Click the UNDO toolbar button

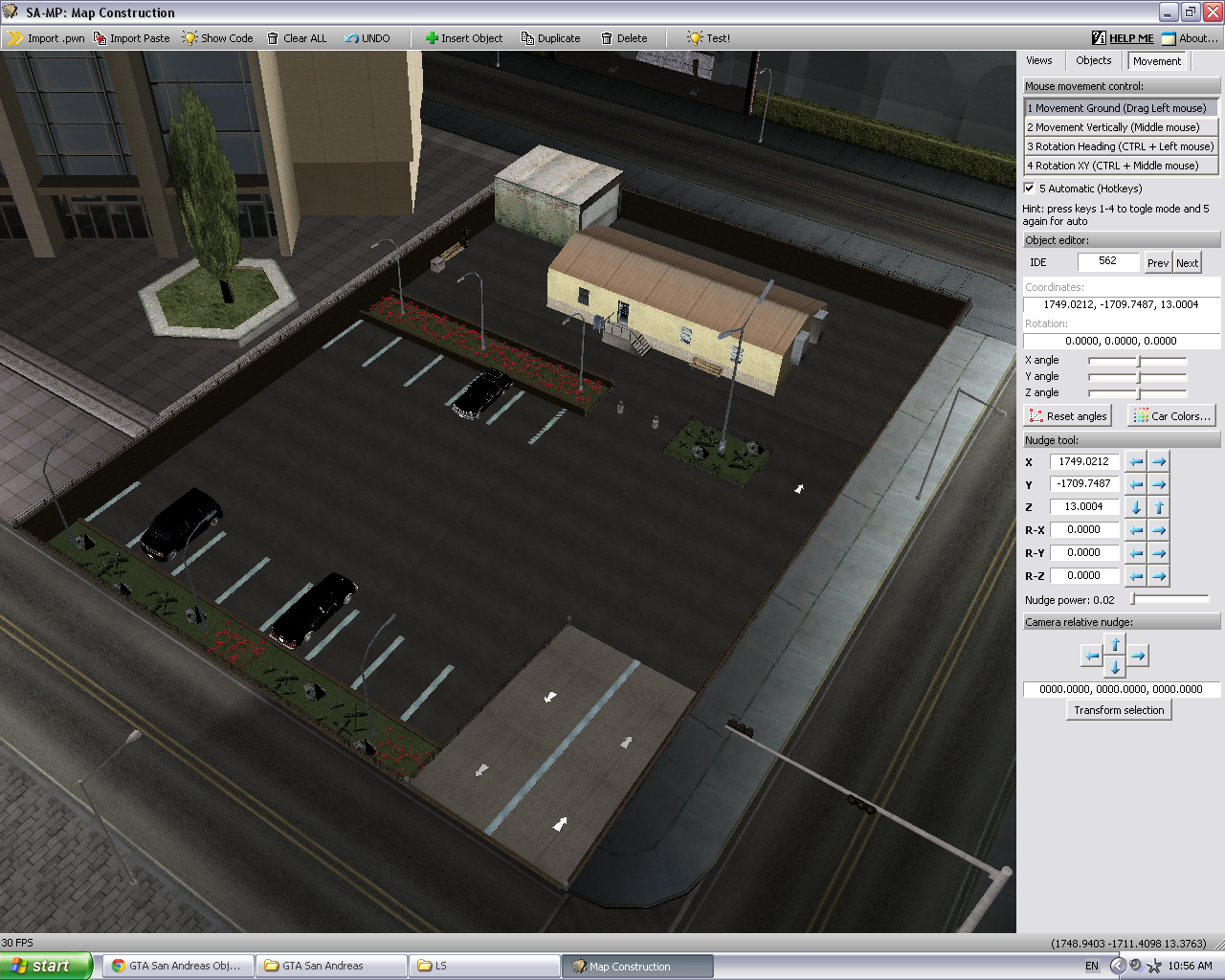[367, 38]
